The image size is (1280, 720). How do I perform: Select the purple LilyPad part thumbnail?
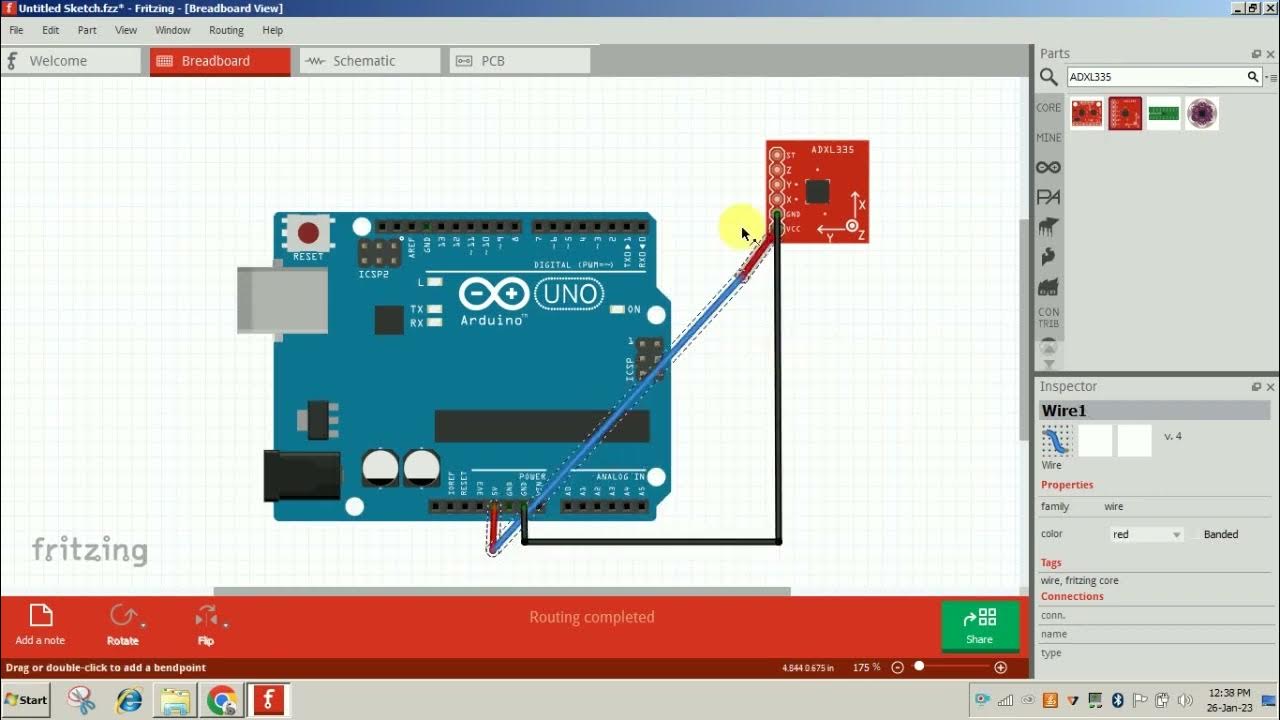coord(1202,114)
